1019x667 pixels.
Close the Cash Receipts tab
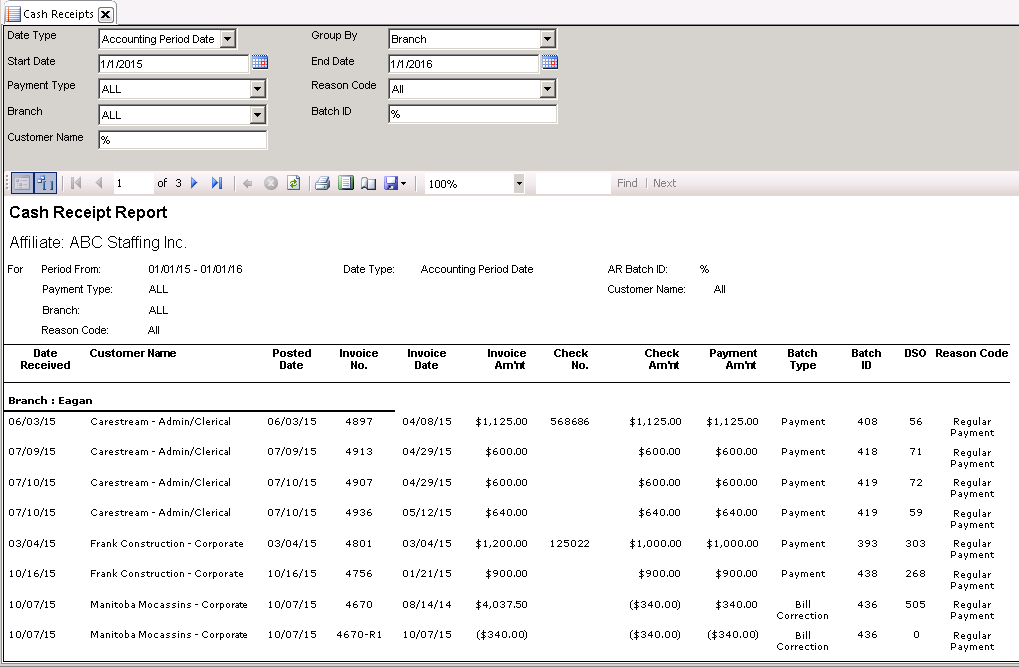coord(106,14)
